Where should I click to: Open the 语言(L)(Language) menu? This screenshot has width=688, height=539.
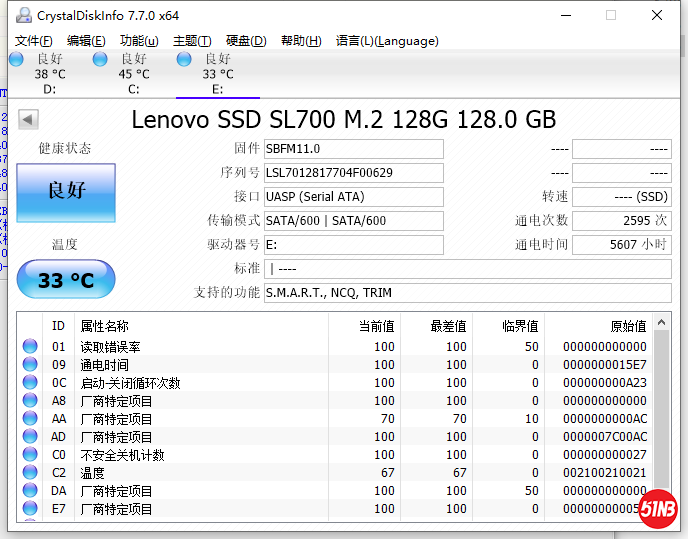coord(387,41)
